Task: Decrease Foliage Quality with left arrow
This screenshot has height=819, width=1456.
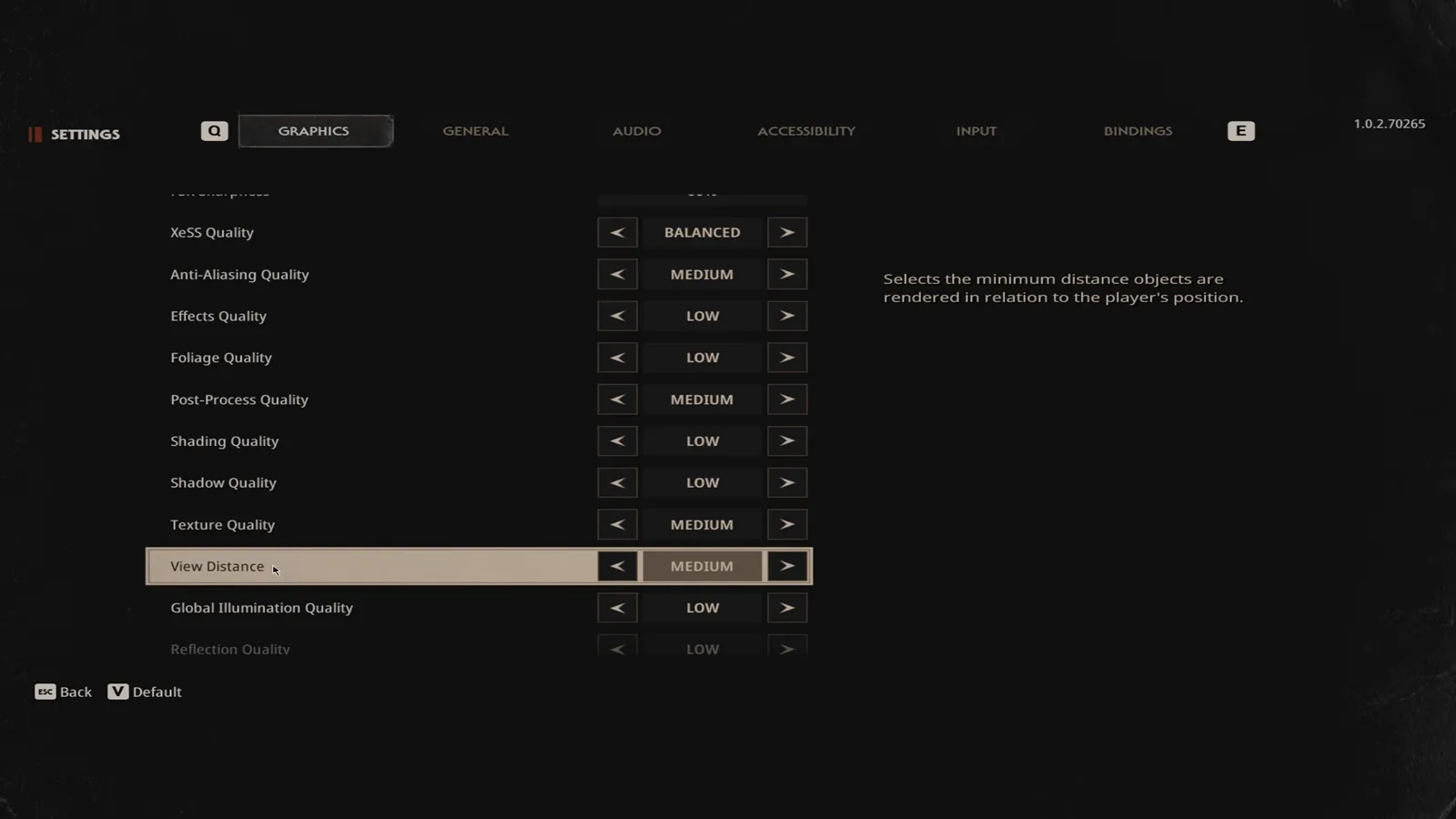Action: tap(617, 358)
